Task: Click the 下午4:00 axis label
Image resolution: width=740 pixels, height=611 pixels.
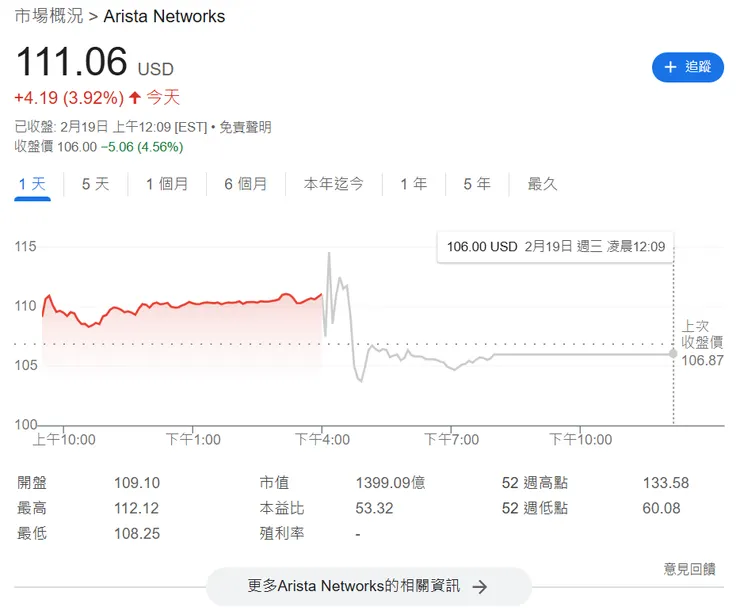Action: [x=322, y=440]
